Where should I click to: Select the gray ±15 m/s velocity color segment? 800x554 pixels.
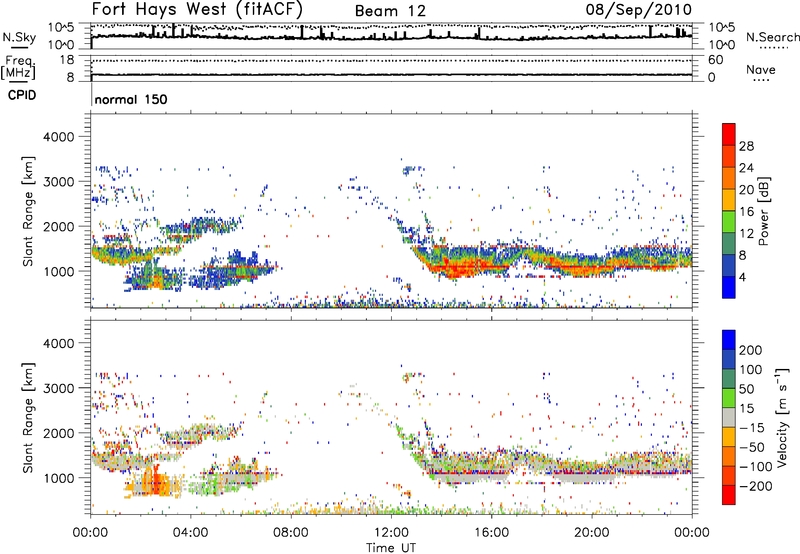(x=729, y=418)
